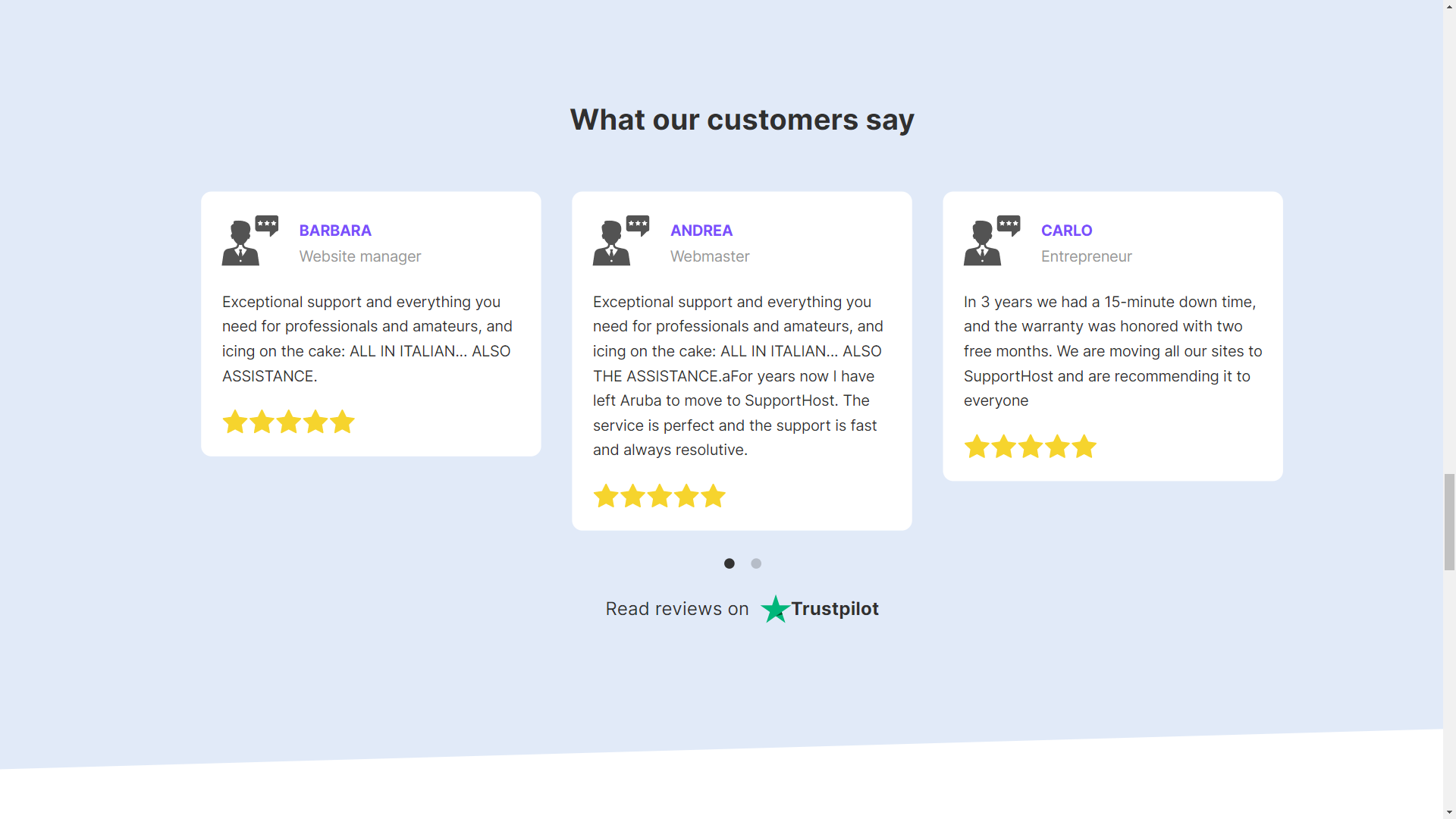This screenshot has width=1456, height=819.
Task: Click Barbara's reviewer avatar icon
Action: click(x=249, y=240)
